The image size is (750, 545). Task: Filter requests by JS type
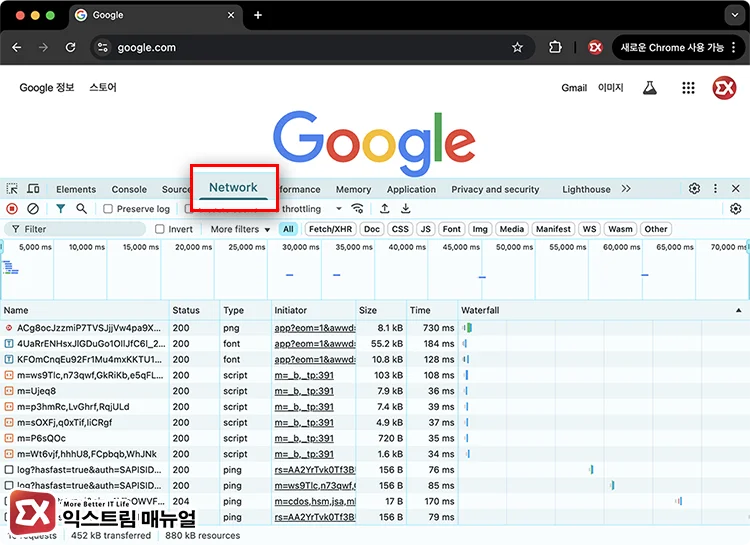click(425, 229)
